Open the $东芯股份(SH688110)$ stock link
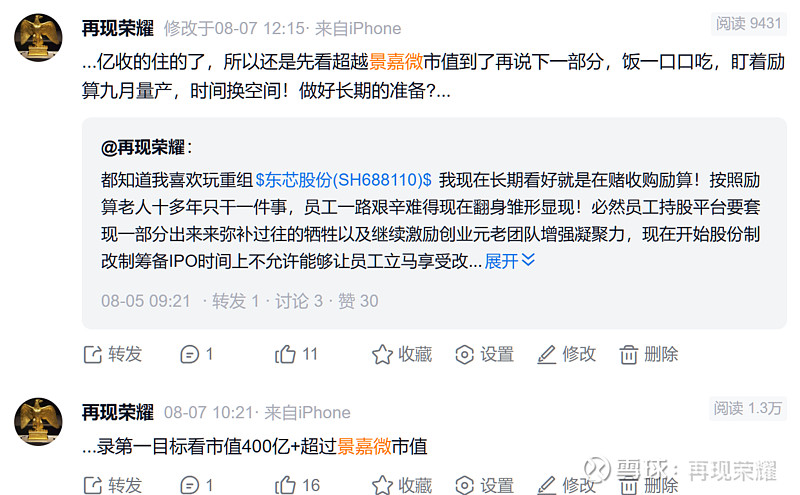This screenshot has width=800, height=495. pyautogui.click(x=343, y=180)
